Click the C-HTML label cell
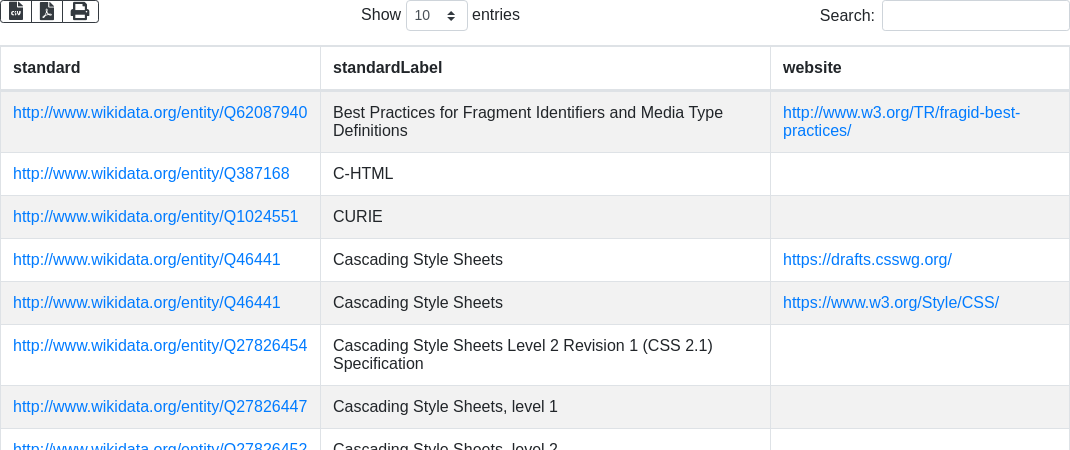The width and height of the screenshot is (1070, 450). [363, 174]
